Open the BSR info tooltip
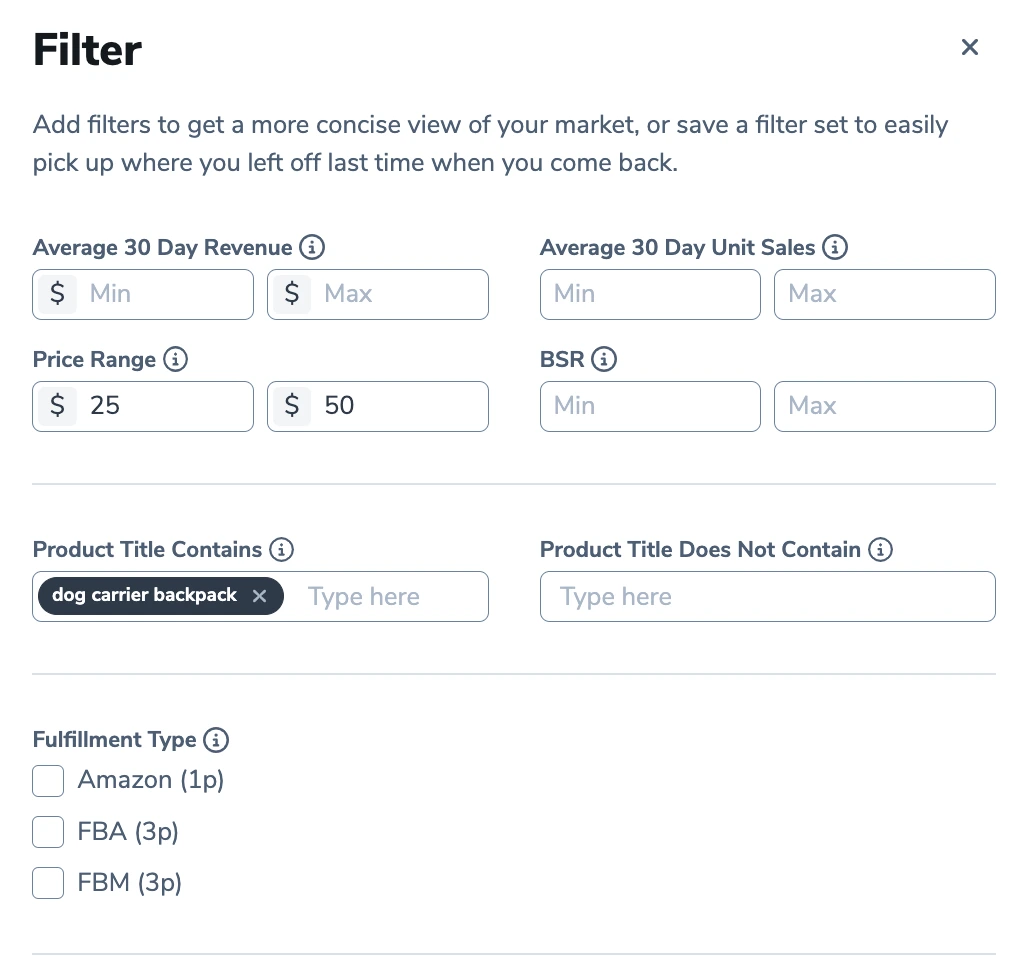 (x=606, y=359)
